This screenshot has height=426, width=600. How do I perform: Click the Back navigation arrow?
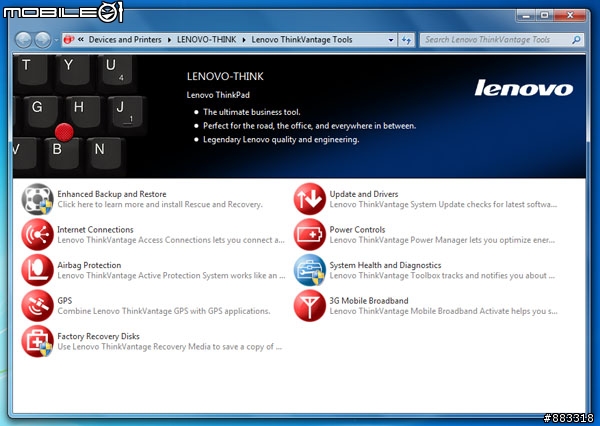pos(24,40)
